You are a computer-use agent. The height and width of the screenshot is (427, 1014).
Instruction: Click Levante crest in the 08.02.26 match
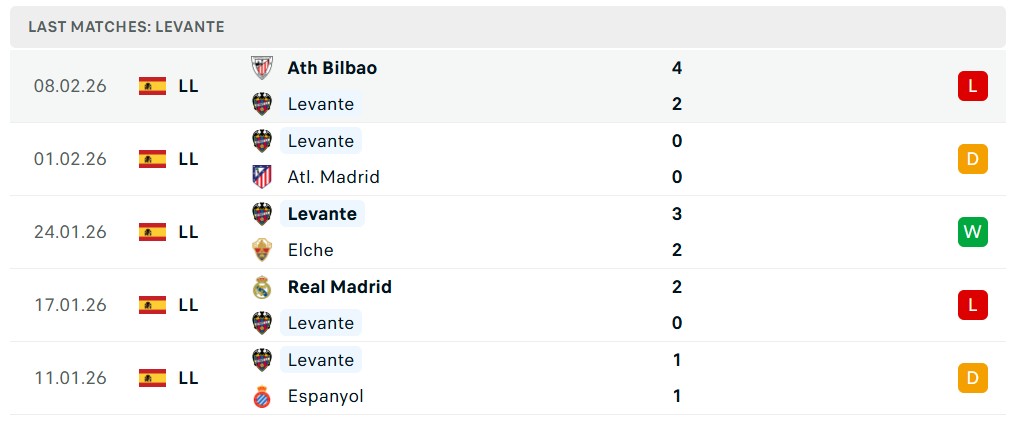[261, 104]
